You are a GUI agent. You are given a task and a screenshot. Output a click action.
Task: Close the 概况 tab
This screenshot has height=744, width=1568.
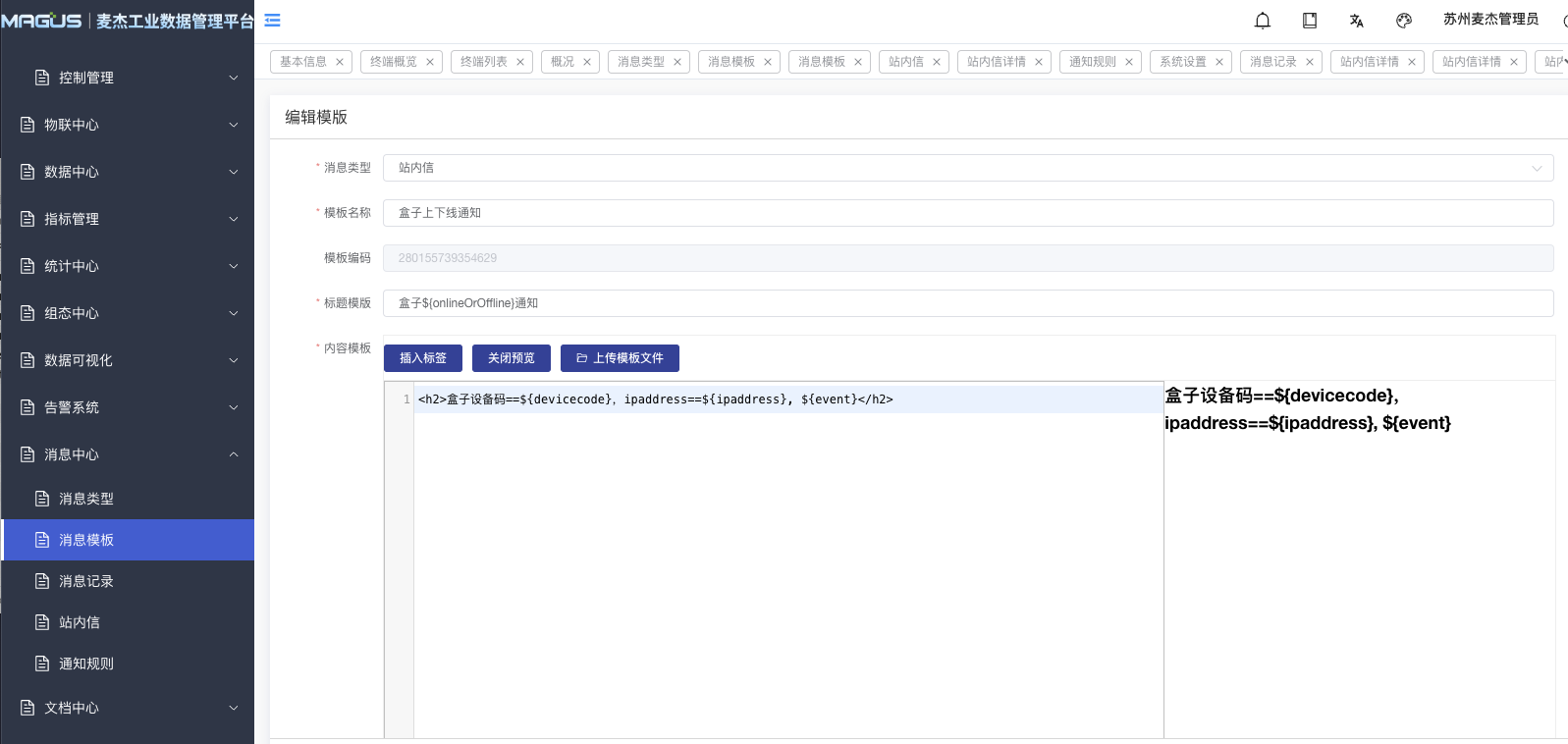click(x=587, y=62)
